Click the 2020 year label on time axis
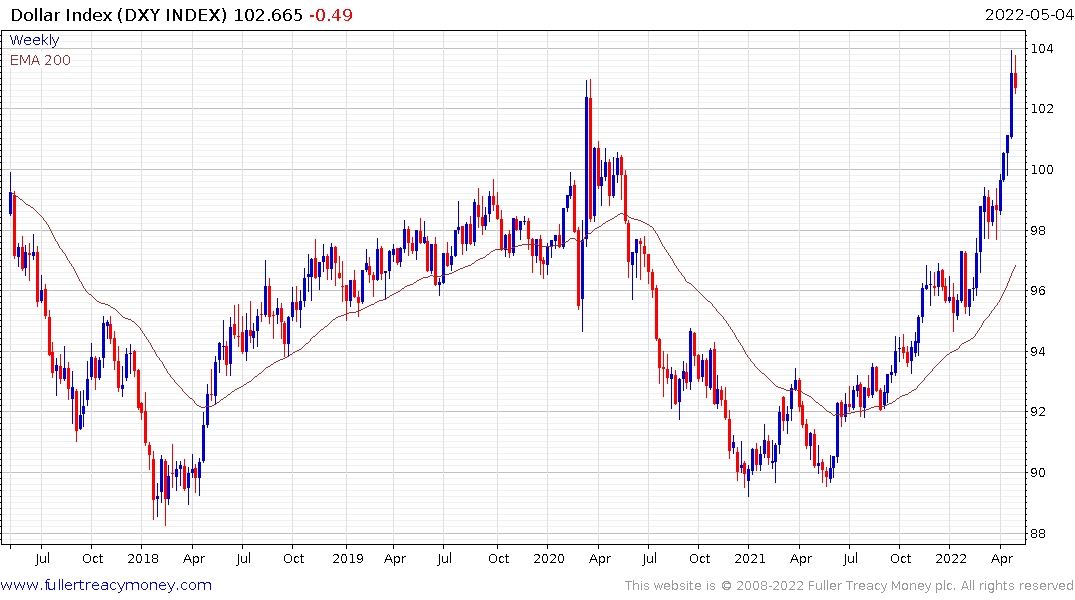Screen dimensions: 1075x600 pyautogui.click(x=548, y=558)
